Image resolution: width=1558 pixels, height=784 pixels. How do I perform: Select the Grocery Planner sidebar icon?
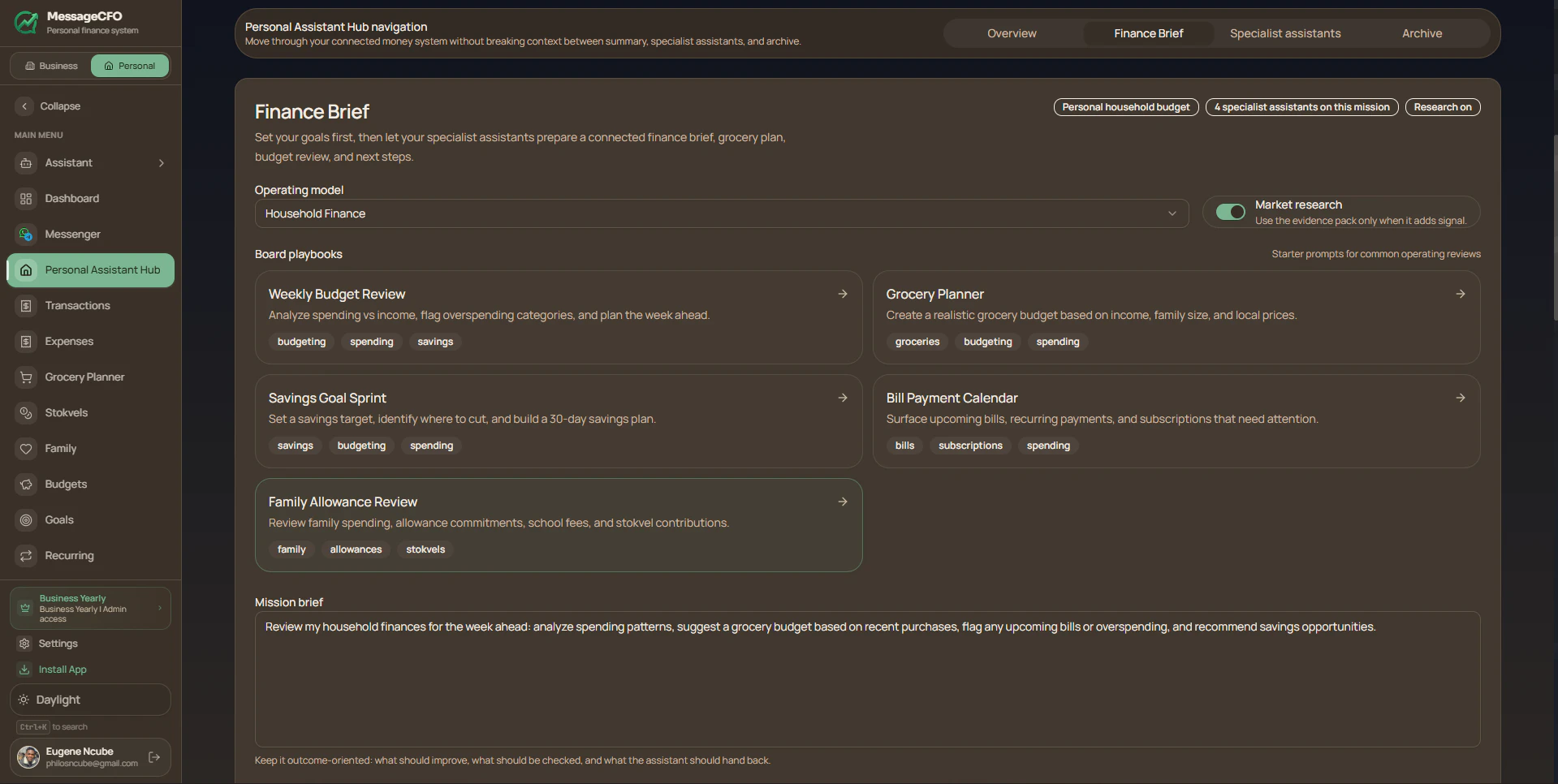click(26, 377)
